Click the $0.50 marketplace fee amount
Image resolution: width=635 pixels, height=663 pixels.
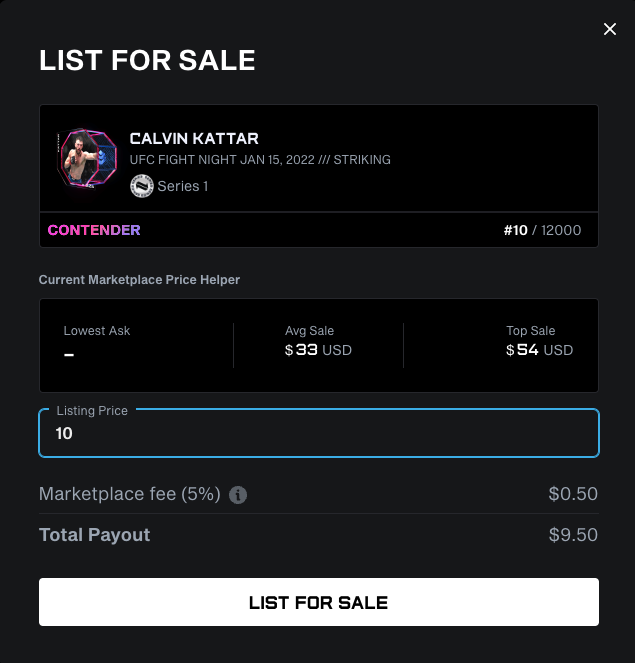pyautogui.click(x=573, y=494)
